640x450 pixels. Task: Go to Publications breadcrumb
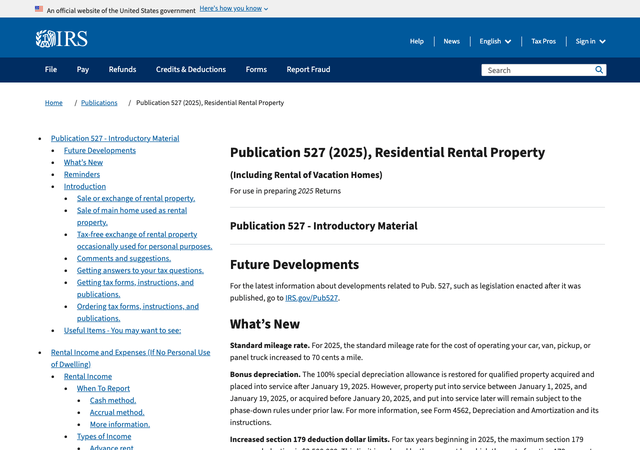(x=99, y=102)
